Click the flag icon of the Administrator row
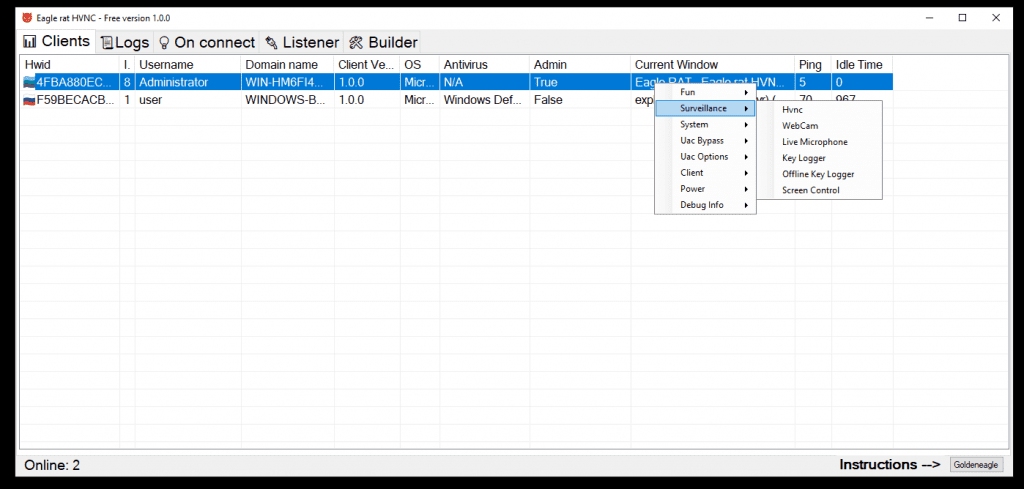 [x=29, y=83]
